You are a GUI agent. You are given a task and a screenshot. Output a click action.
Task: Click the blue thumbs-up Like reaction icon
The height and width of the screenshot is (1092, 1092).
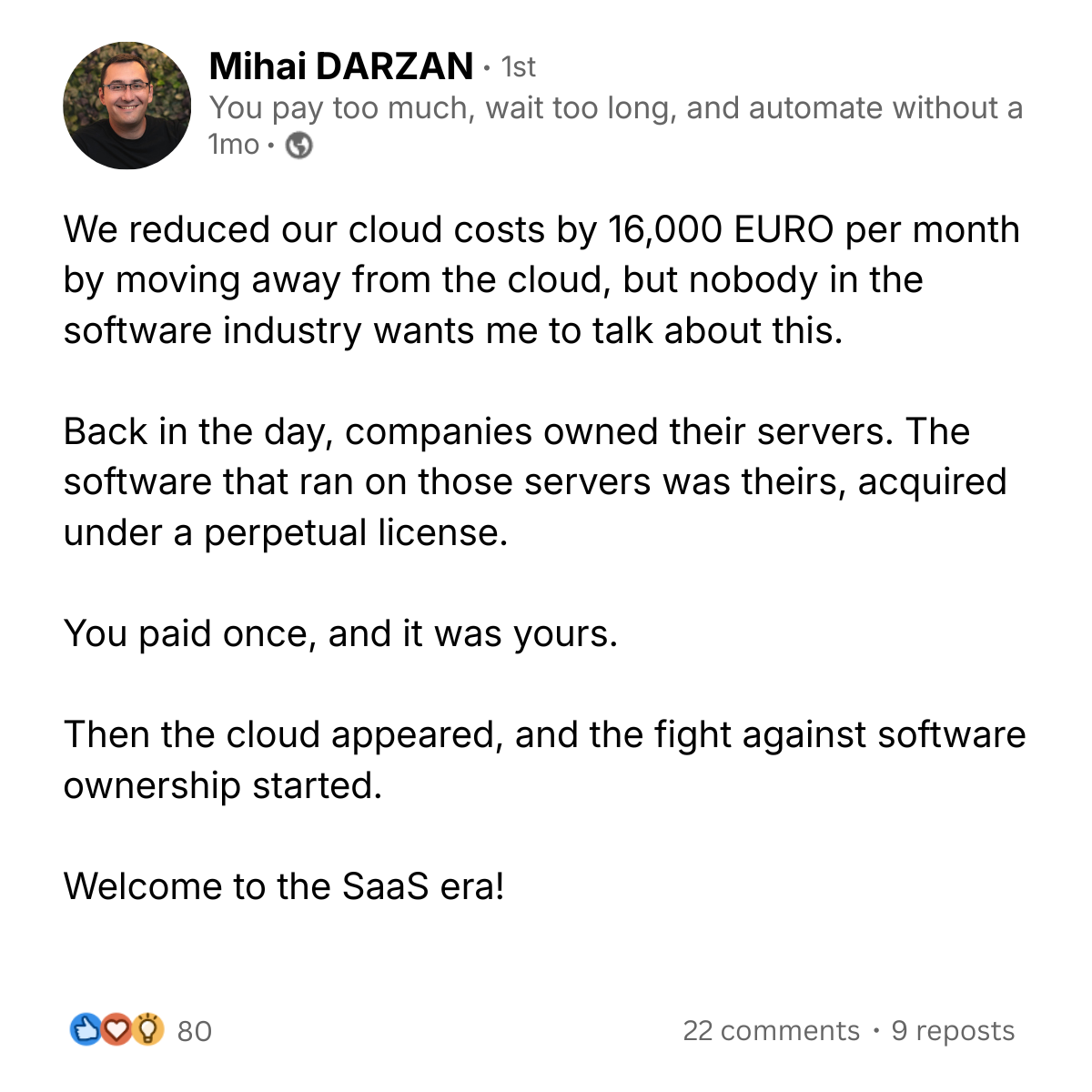(85, 1030)
